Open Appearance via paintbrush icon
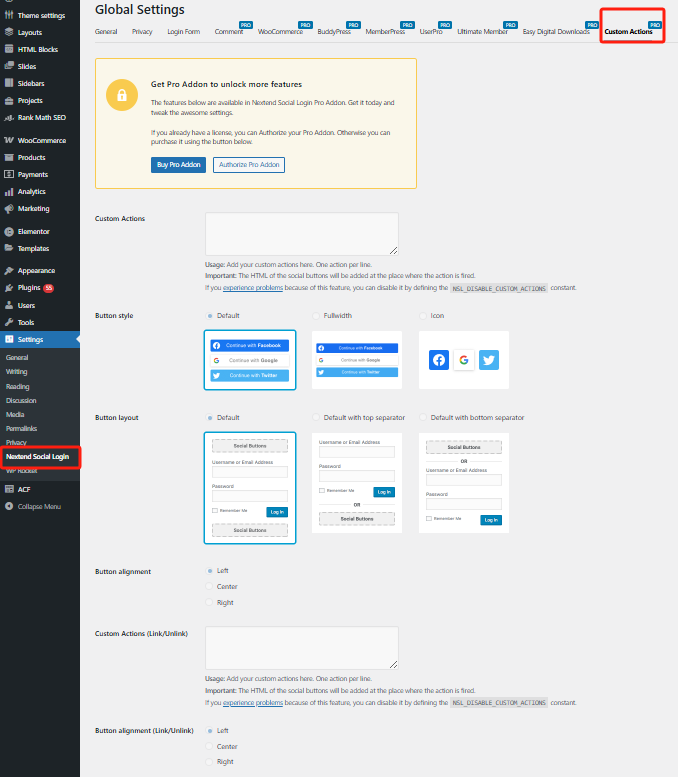The width and height of the screenshot is (678, 777). [x=9, y=271]
